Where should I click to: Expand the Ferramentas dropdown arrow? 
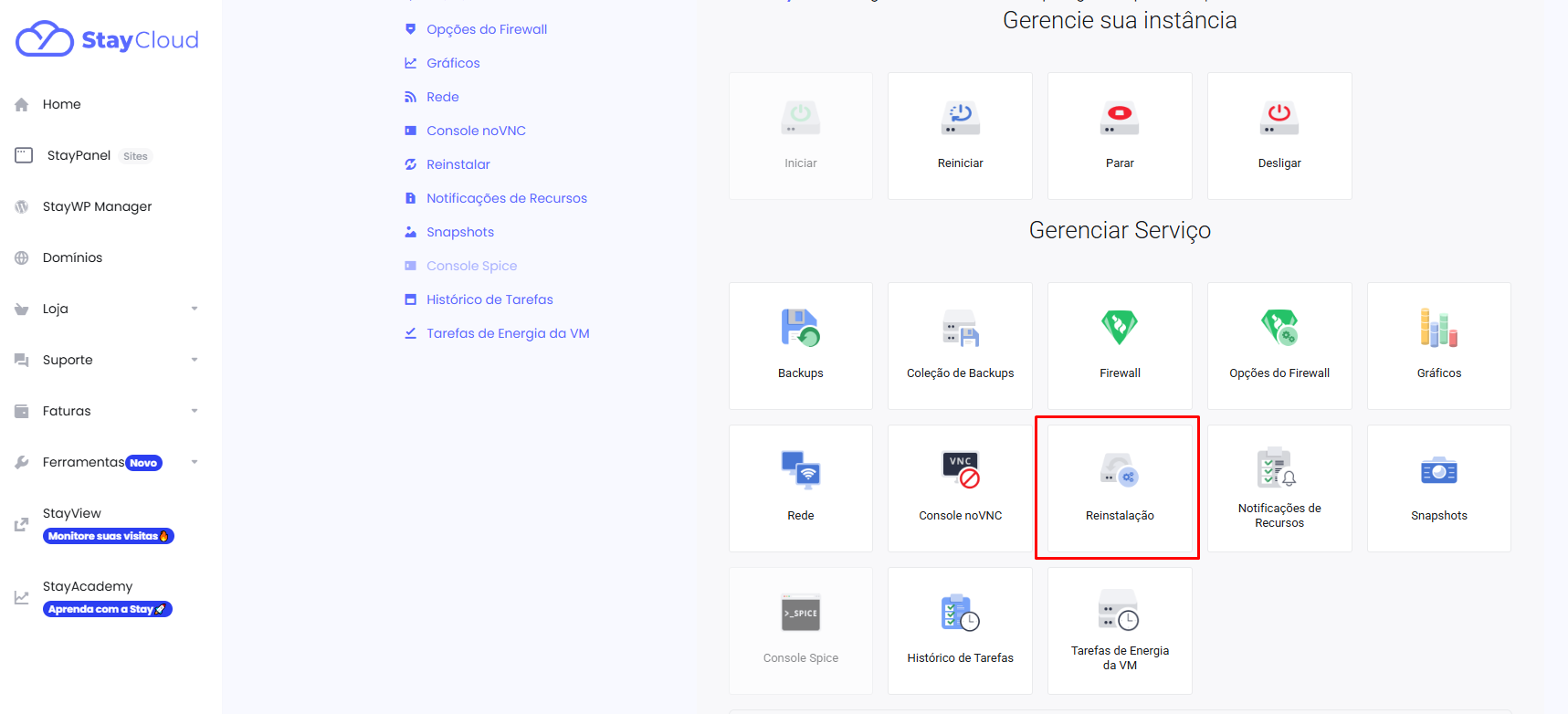195,462
